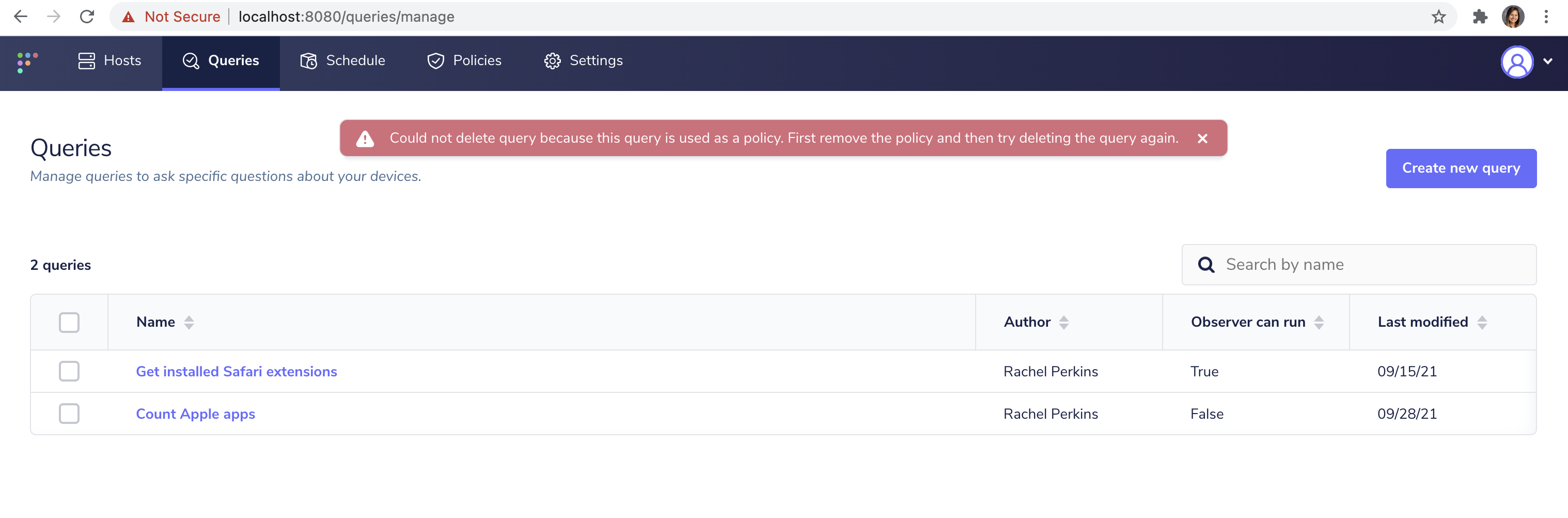The width and height of the screenshot is (1568, 518).
Task: Open the Chrome profile picture
Action: [1513, 17]
